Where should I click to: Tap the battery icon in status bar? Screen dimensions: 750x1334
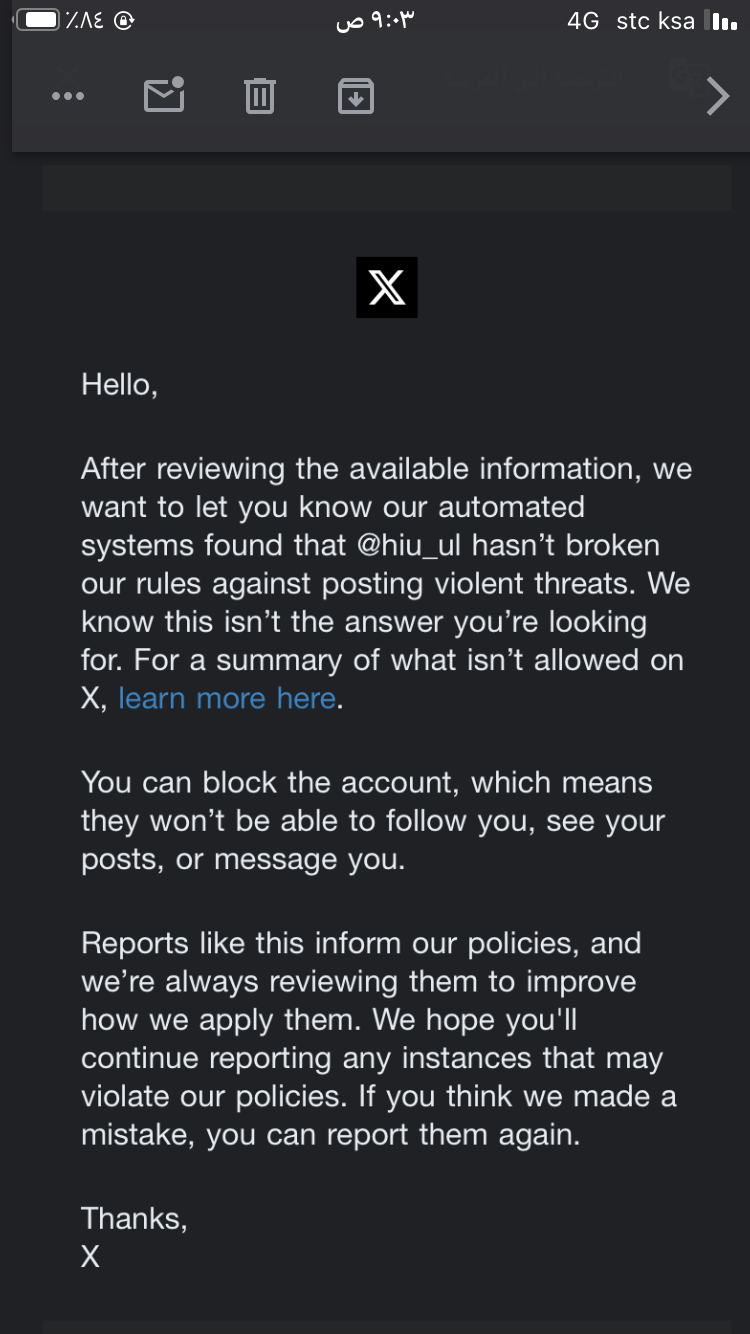pos(37,20)
